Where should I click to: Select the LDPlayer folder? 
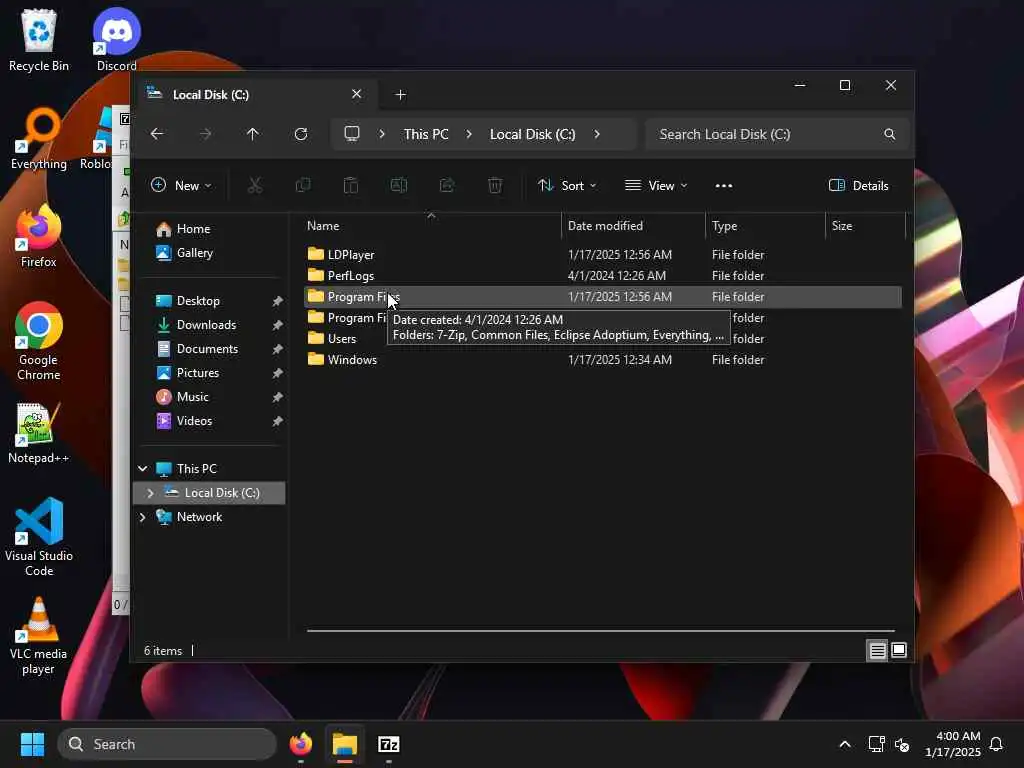[602, 255]
